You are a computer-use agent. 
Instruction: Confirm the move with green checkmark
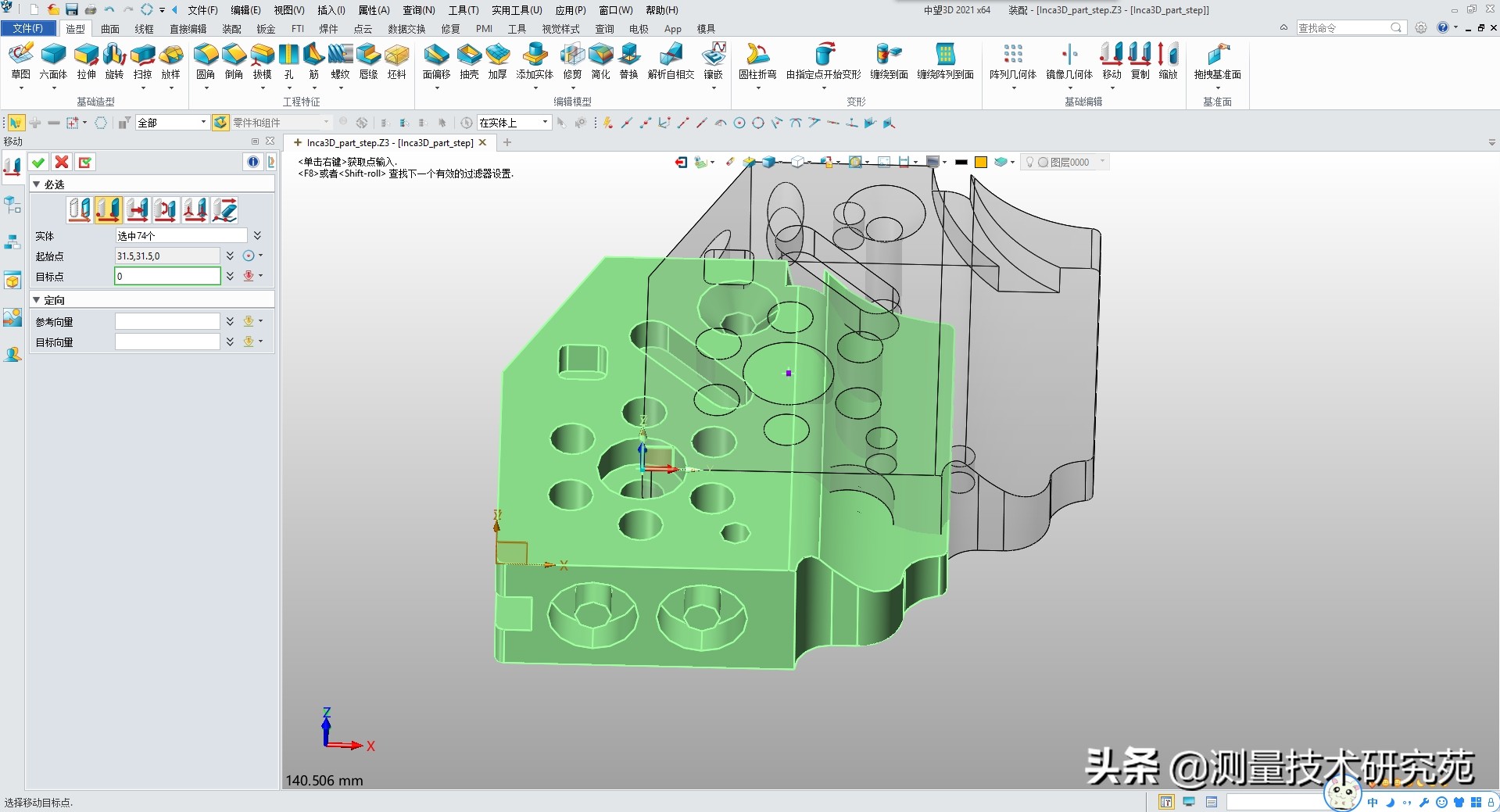click(x=38, y=162)
